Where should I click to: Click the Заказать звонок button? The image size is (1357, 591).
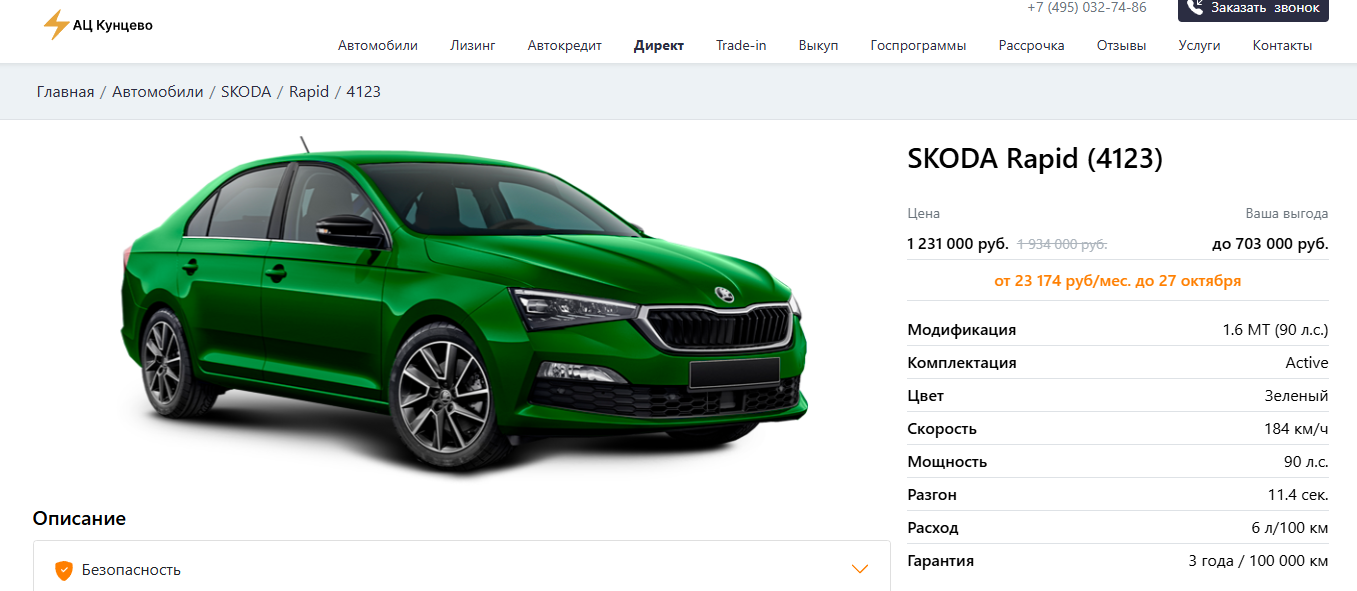tap(1253, 9)
